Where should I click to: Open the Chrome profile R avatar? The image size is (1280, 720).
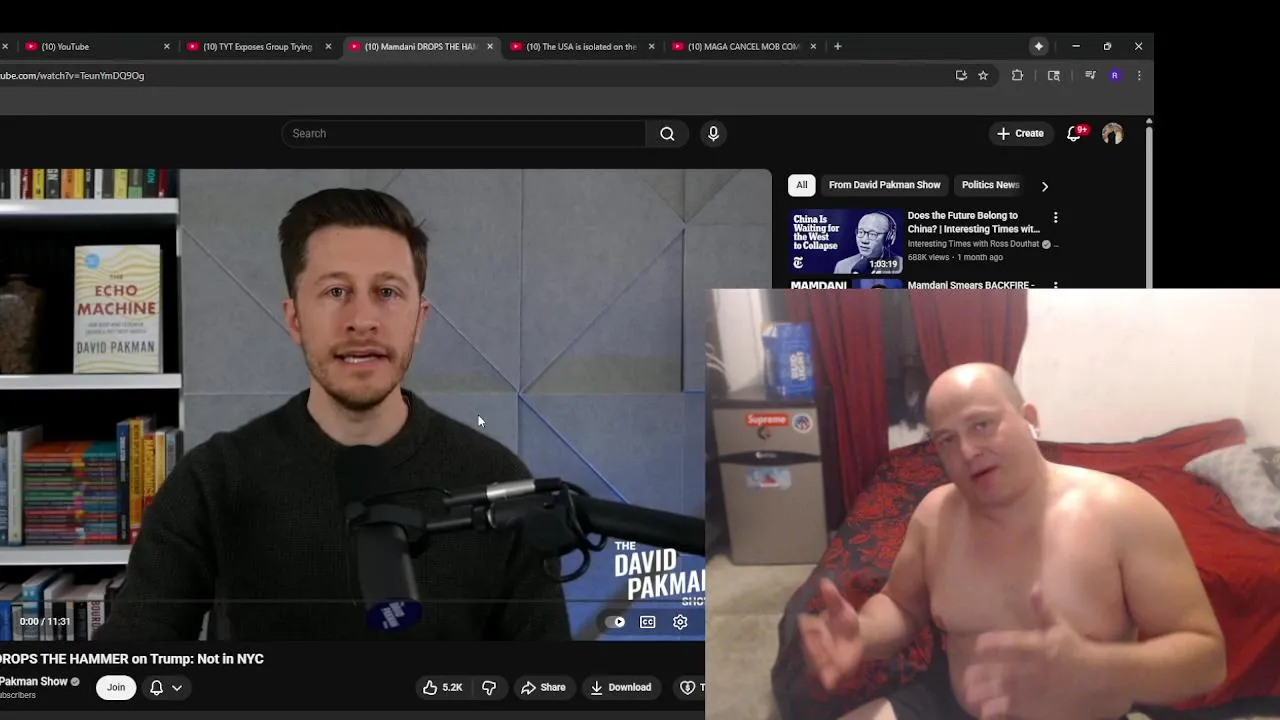(1114, 75)
